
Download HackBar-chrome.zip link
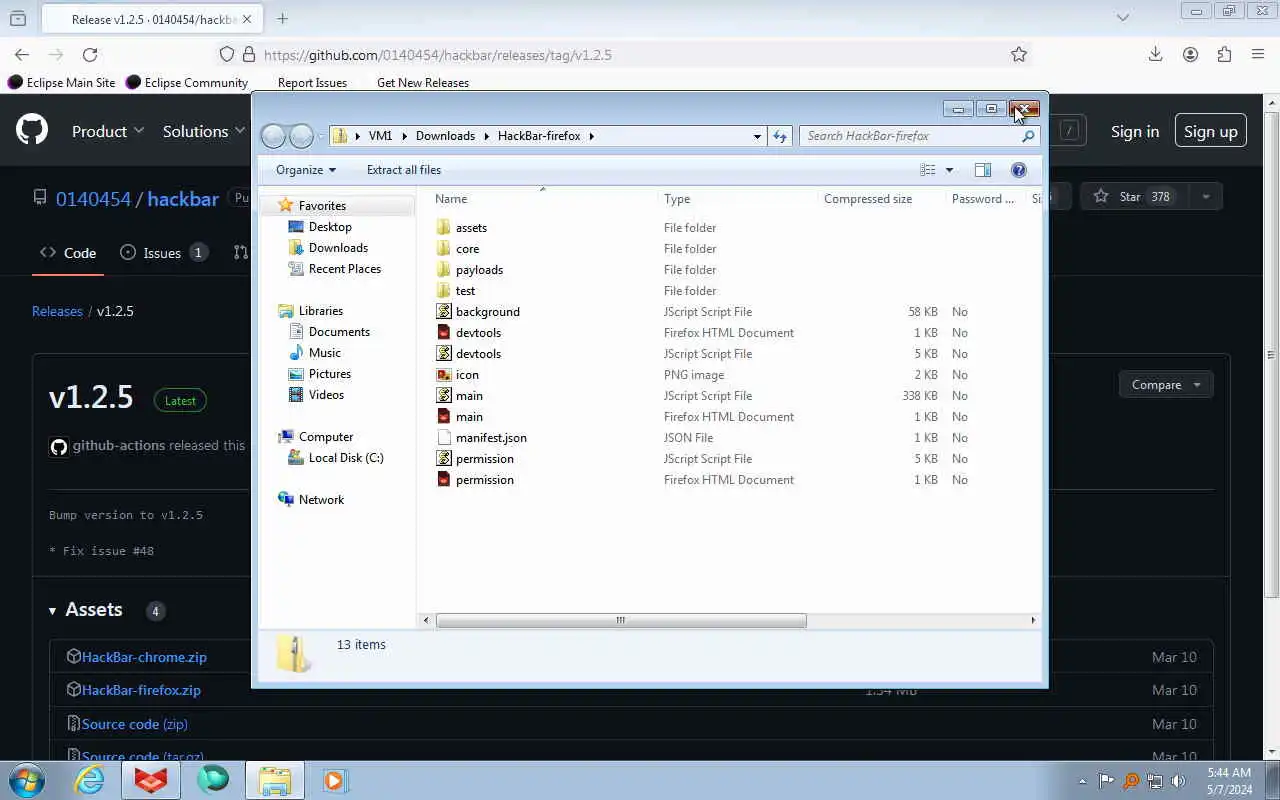pyautogui.click(x=144, y=657)
